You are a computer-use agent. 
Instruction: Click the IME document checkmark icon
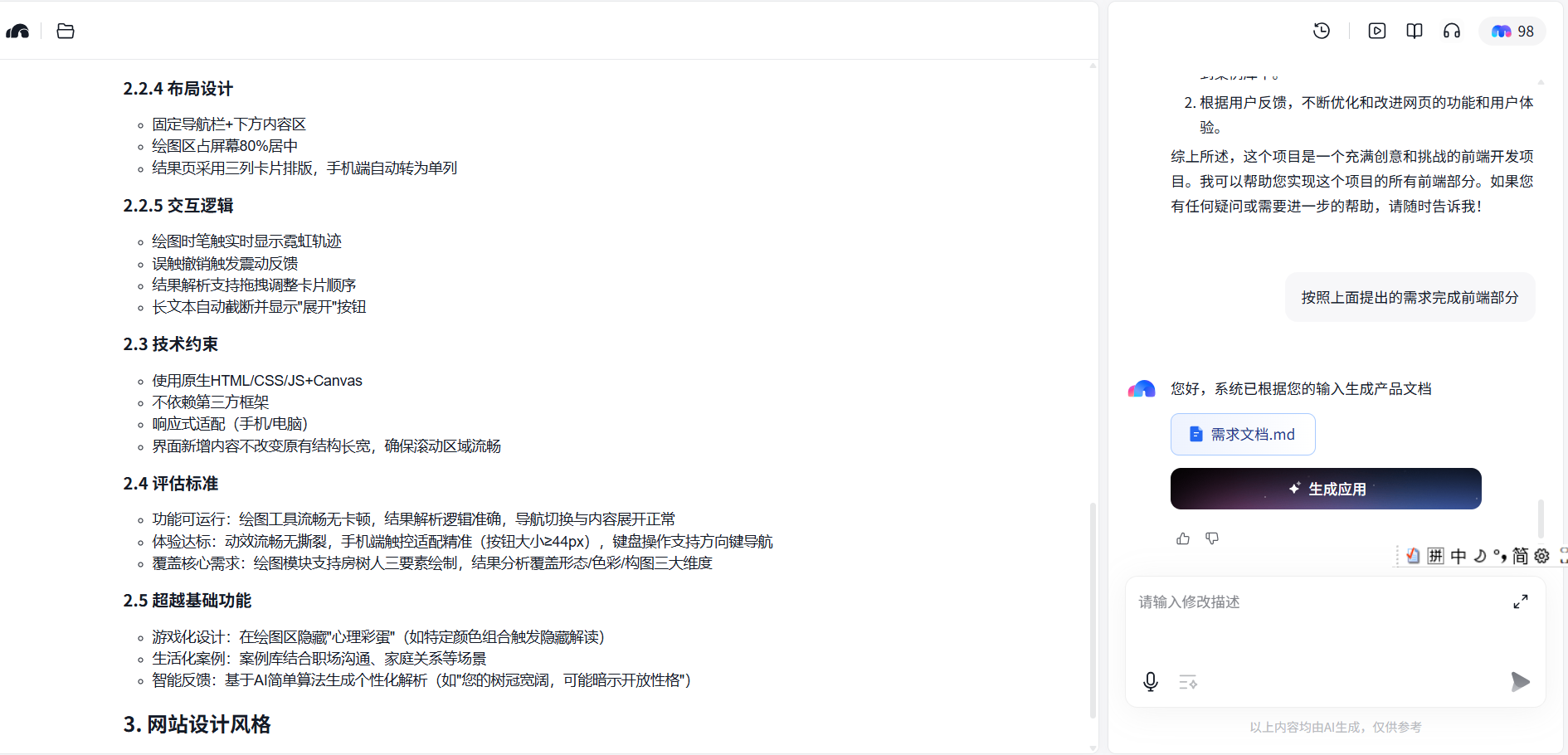(1413, 556)
